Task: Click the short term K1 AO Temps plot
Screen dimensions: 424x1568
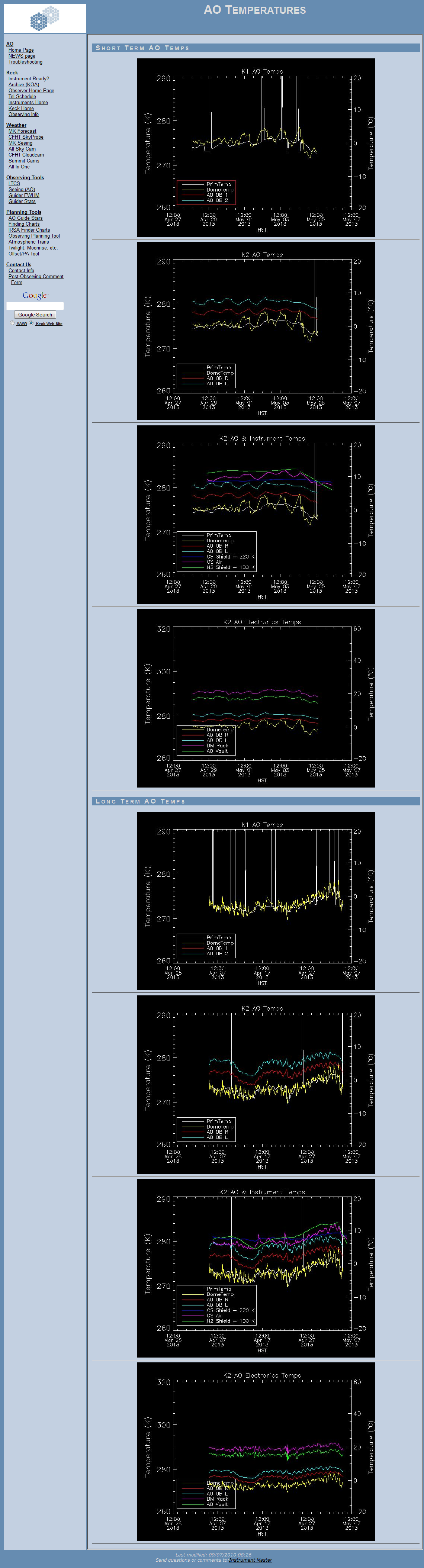Action: (256, 147)
